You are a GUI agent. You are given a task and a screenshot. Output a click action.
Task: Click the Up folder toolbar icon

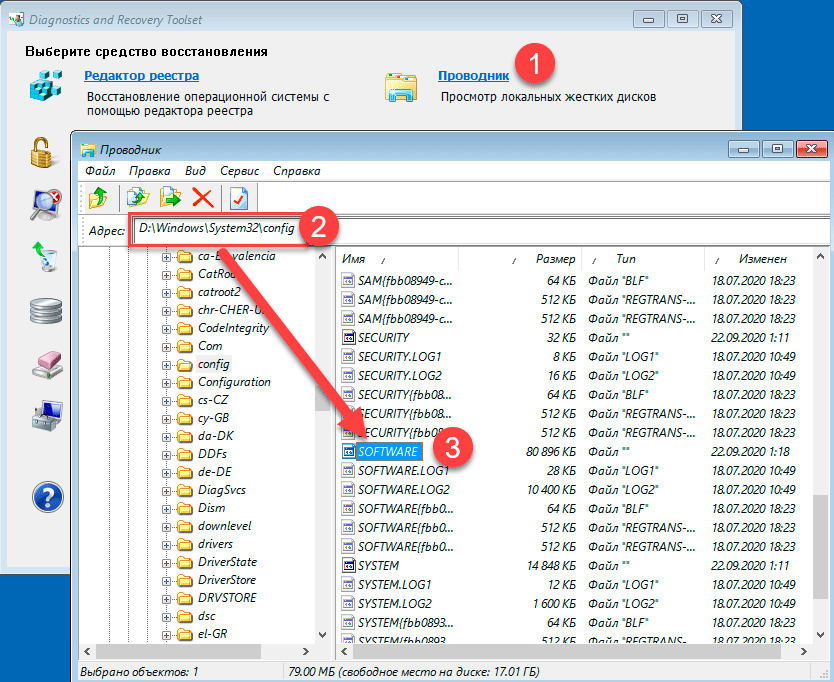pyautogui.click(x=99, y=198)
